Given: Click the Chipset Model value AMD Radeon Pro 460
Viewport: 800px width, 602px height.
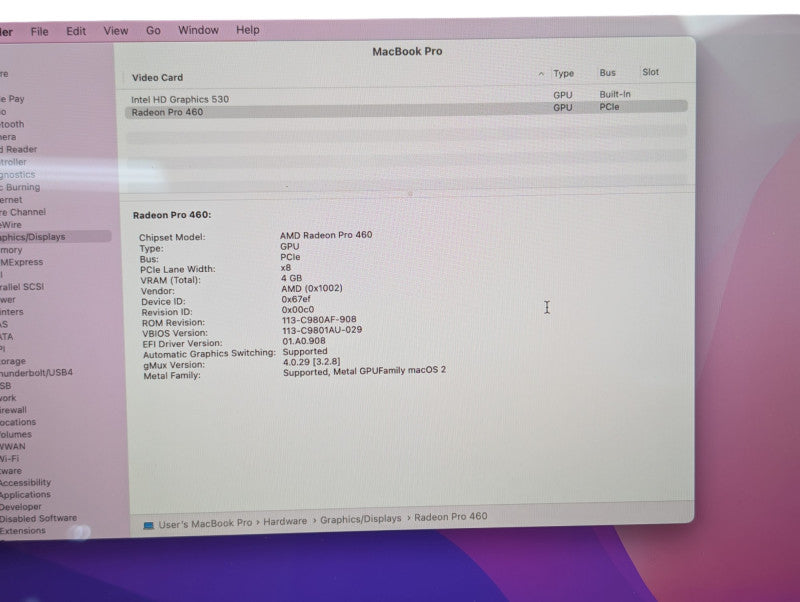Looking at the screenshot, I should (x=326, y=235).
